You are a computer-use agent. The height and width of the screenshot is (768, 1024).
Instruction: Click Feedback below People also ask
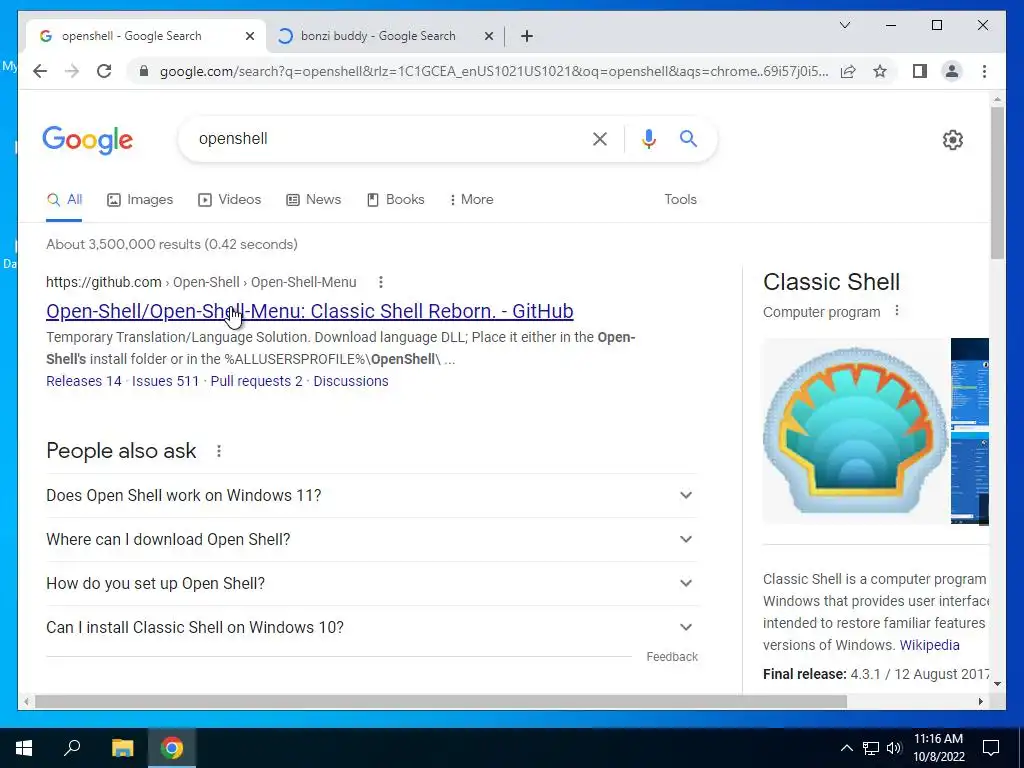click(x=672, y=657)
